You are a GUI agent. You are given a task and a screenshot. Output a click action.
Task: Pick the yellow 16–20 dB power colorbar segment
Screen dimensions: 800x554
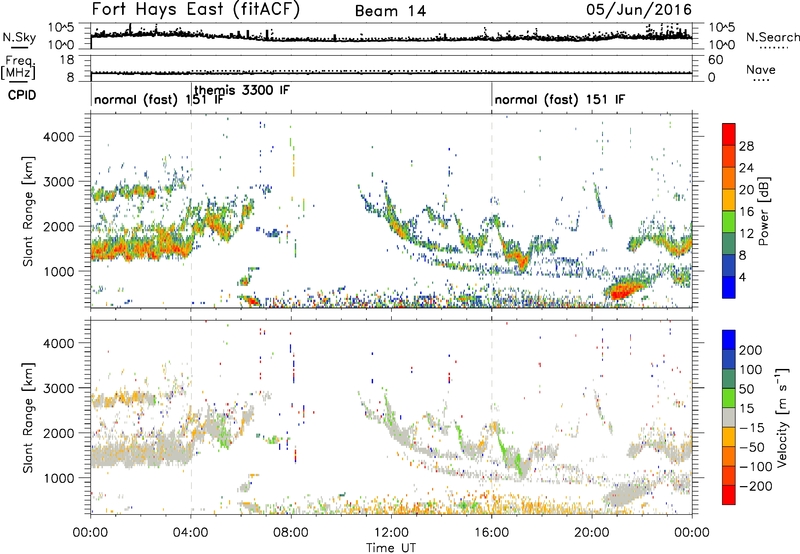tap(729, 200)
